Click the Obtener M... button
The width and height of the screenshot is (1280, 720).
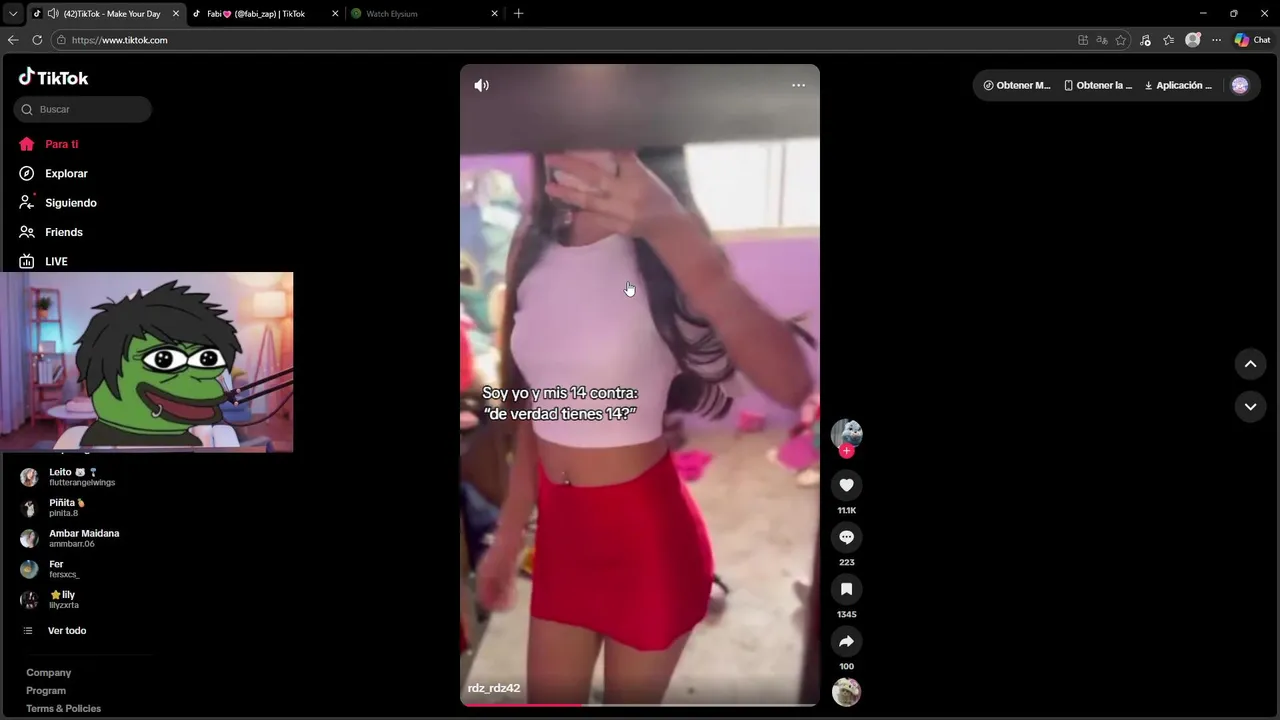[1017, 85]
